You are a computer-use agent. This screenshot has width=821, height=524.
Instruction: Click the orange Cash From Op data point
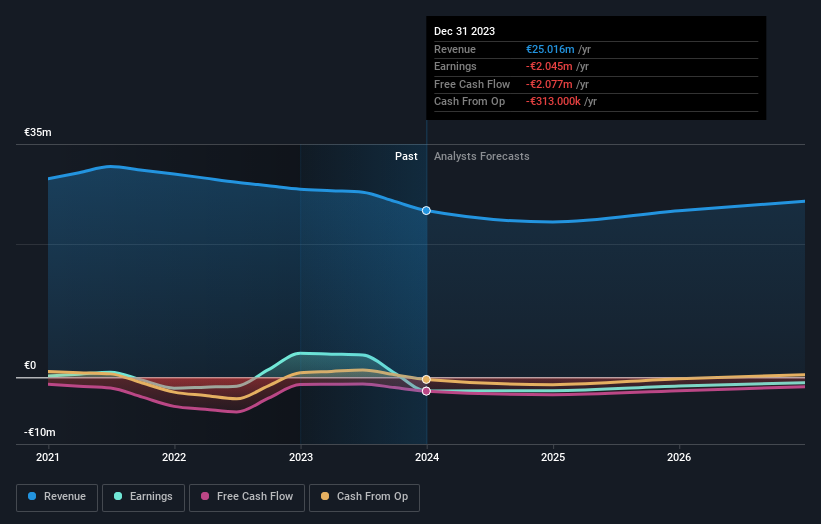click(x=426, y=380)
